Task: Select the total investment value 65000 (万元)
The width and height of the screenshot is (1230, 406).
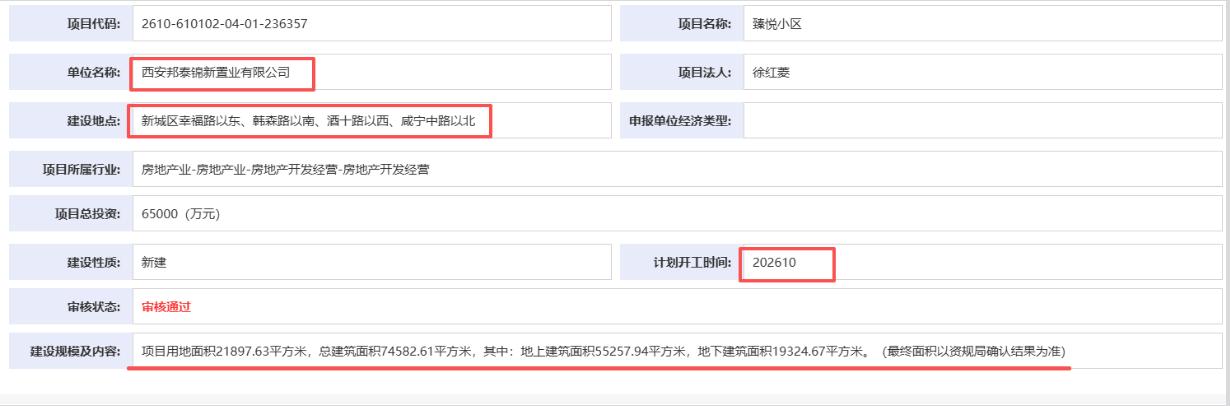Action: tap(180, 213)
